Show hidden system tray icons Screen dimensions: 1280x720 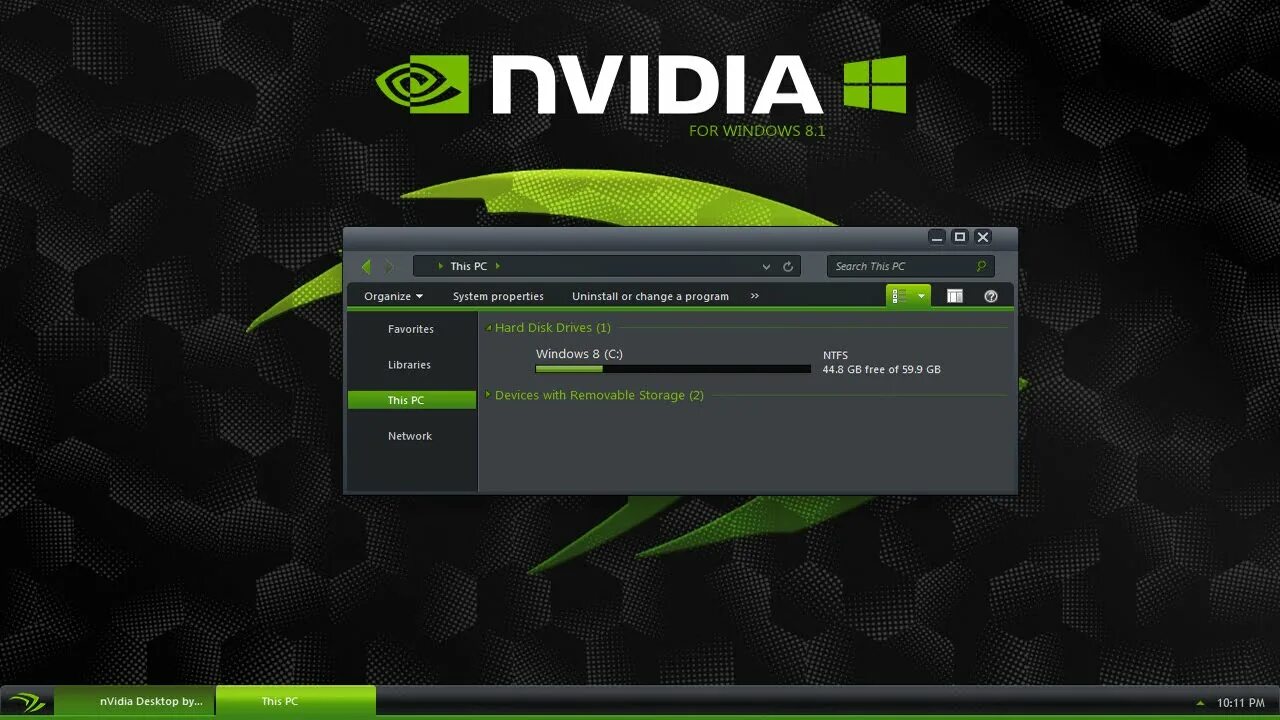pos(1200,703)
